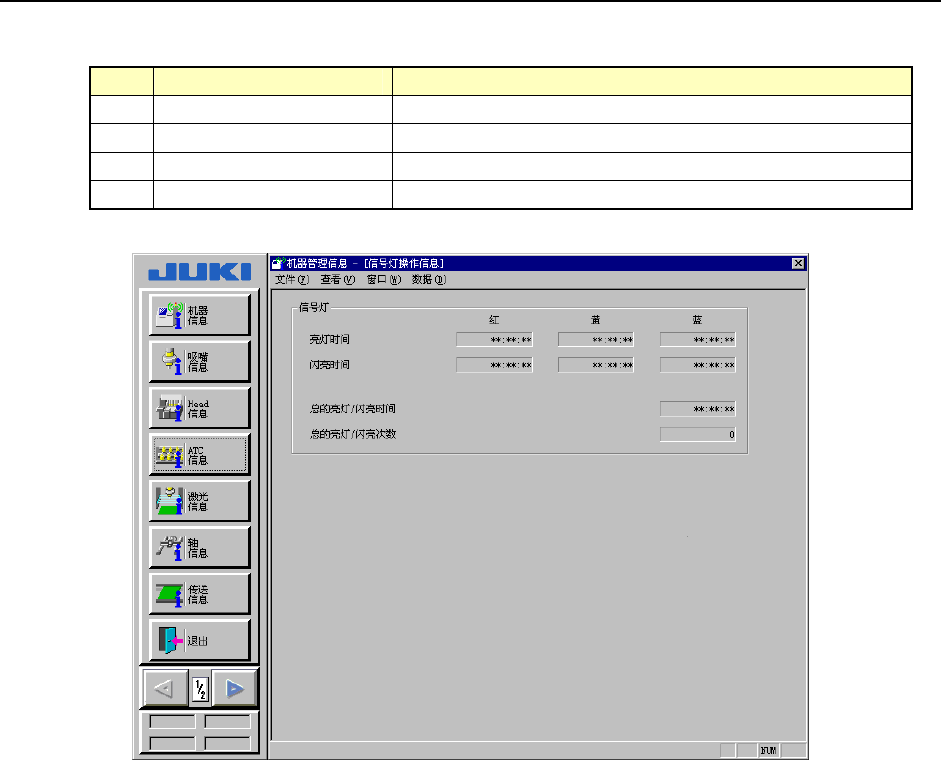Image resolution: width=941 pixels, height=760 pixels.
Task: Open the 吸嘴信息 nozzle info button
Action: (x=199, y=361)
